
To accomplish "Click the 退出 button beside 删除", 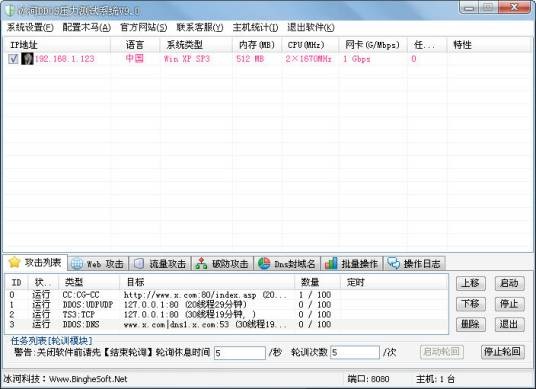I will pyautogui.click(x=509, y=324).
